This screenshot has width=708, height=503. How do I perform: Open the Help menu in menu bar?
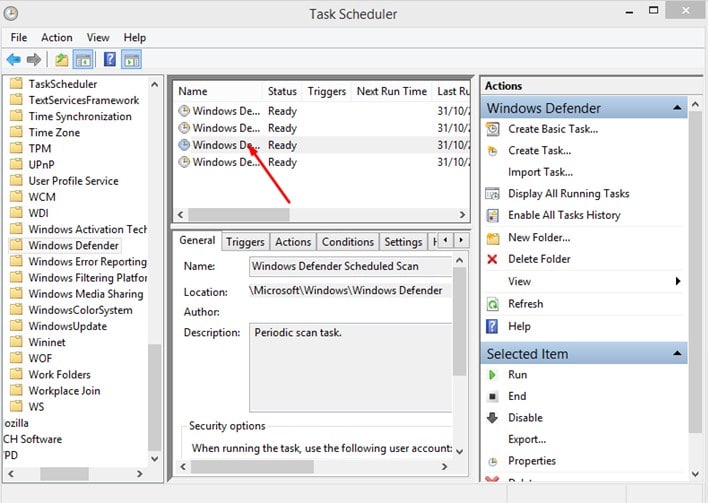pos(135,37)
